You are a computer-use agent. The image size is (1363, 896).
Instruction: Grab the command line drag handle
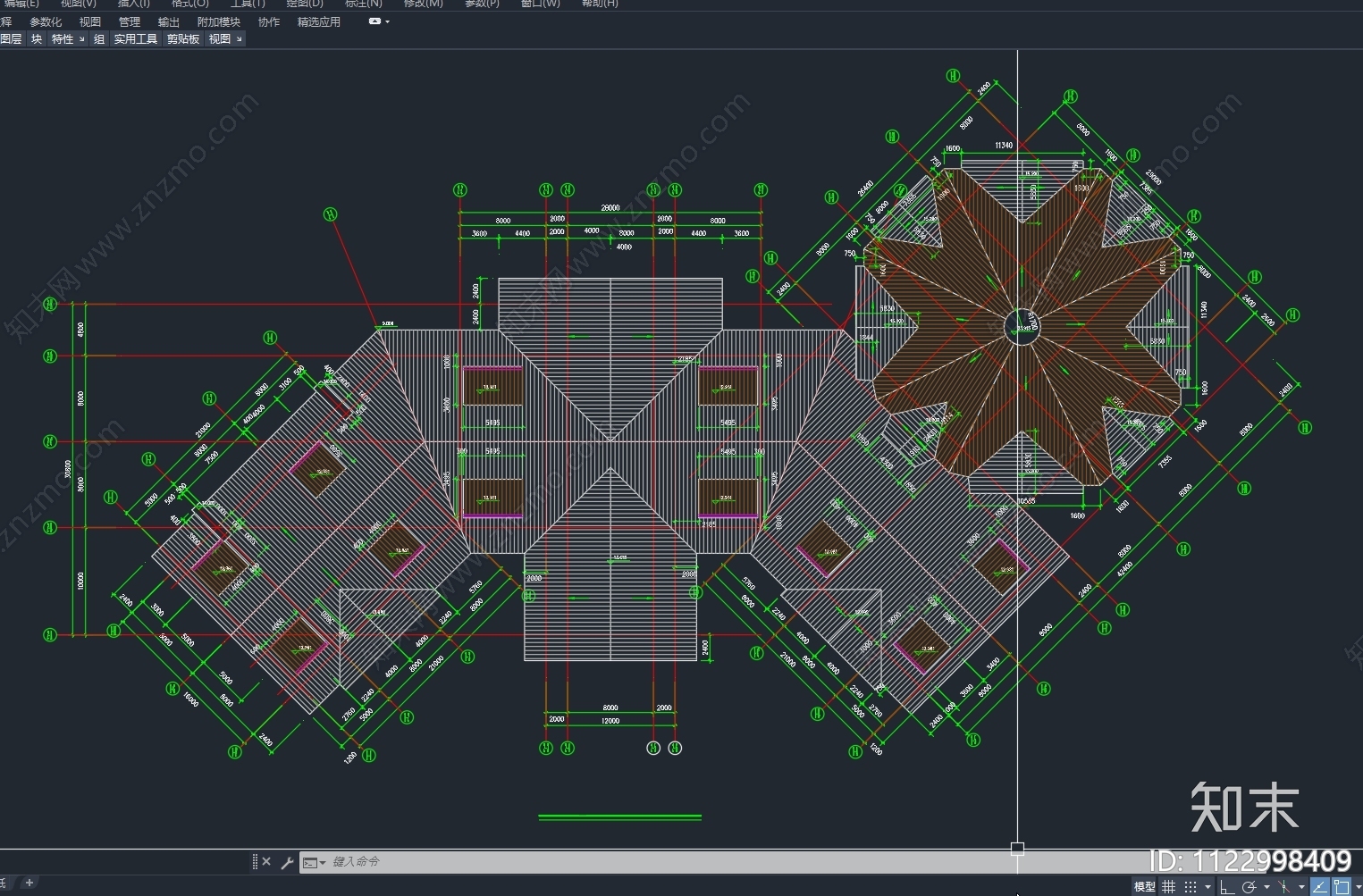click(255, 862)
